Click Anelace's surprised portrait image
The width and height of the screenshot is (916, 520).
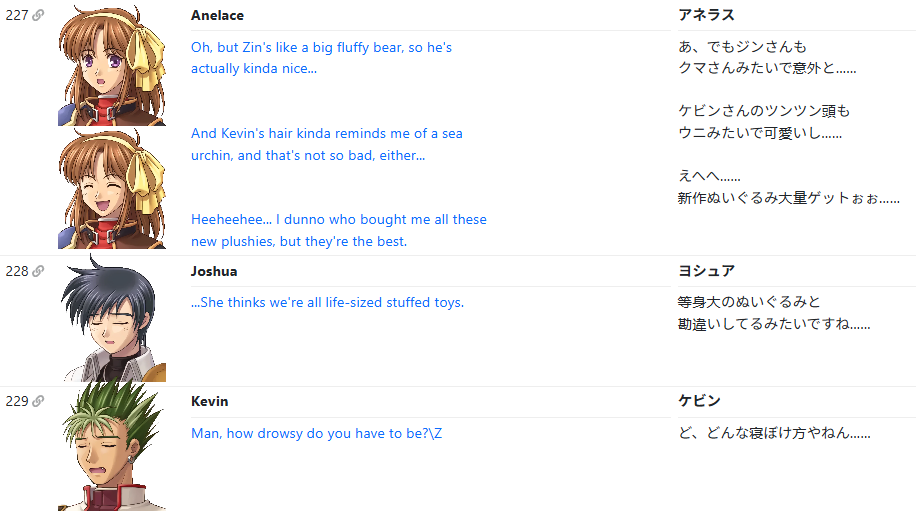[112, 65]
